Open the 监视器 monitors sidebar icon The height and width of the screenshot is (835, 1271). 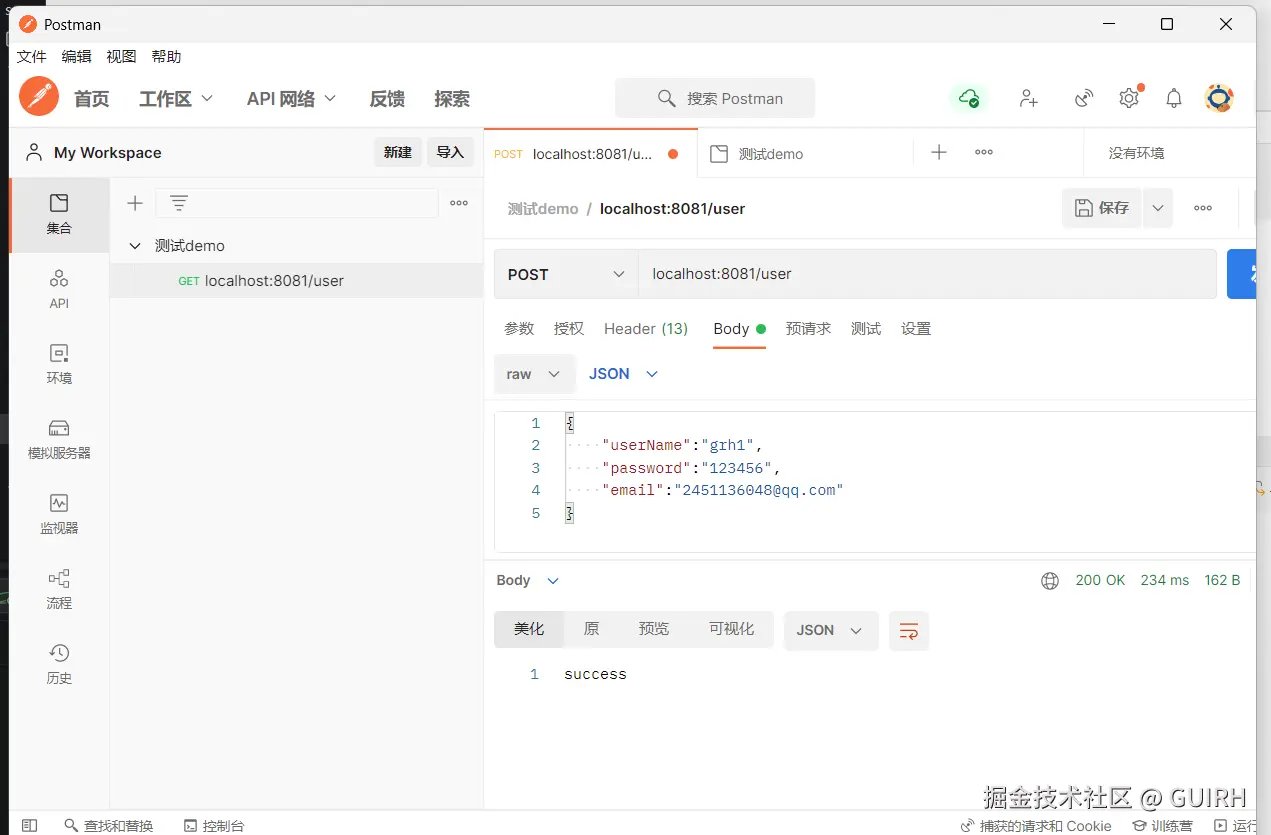(59, 514)
